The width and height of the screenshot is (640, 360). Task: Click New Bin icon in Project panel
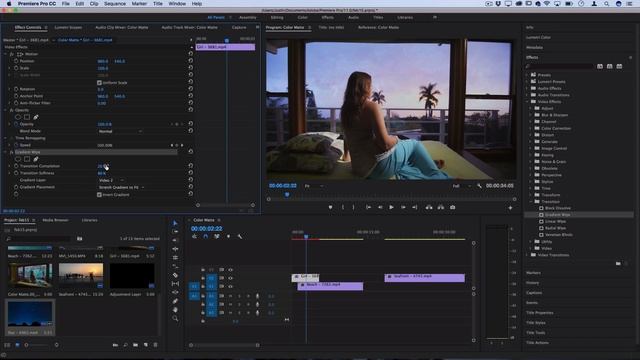click(x=136, y=345)
